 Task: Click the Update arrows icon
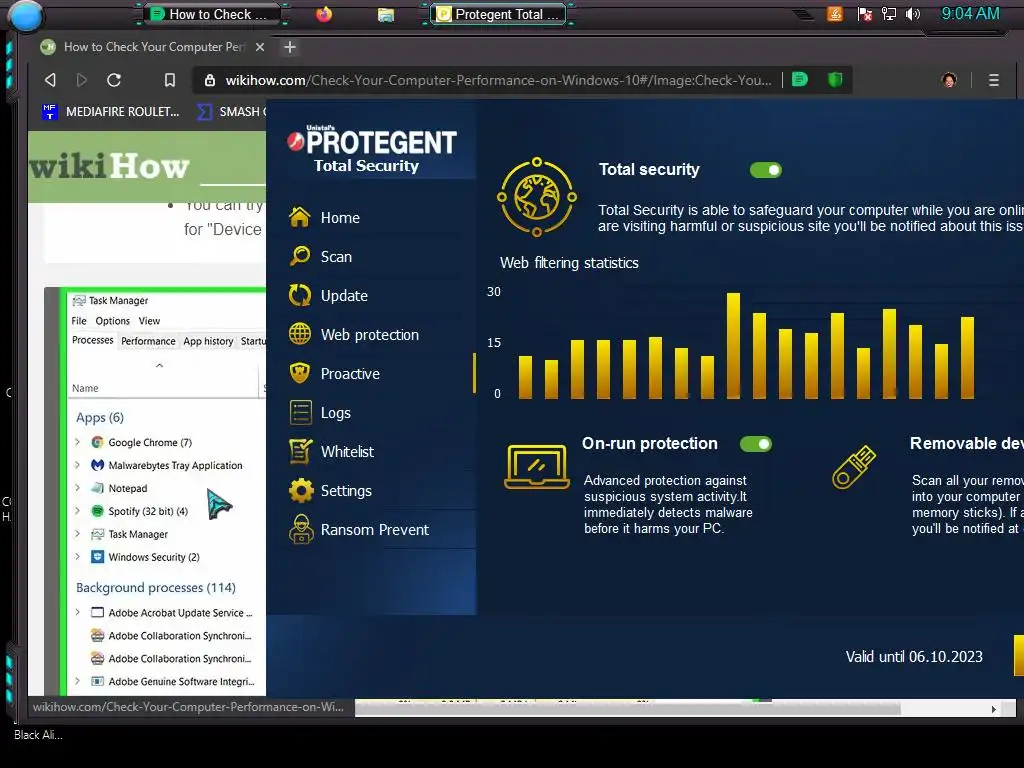[x=300, y=295]
